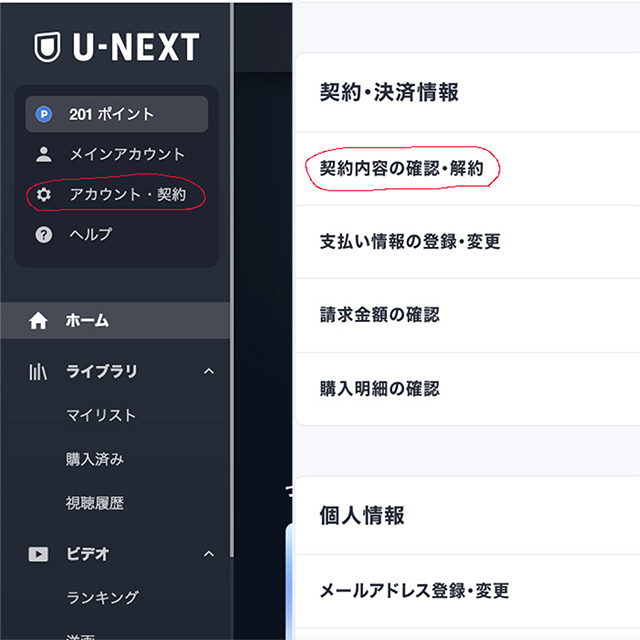Image resolution: width=640 pixels, height=640 pixels.
Task: Select ライブラリ label in sidebar
Action: (x=102, y=371)
